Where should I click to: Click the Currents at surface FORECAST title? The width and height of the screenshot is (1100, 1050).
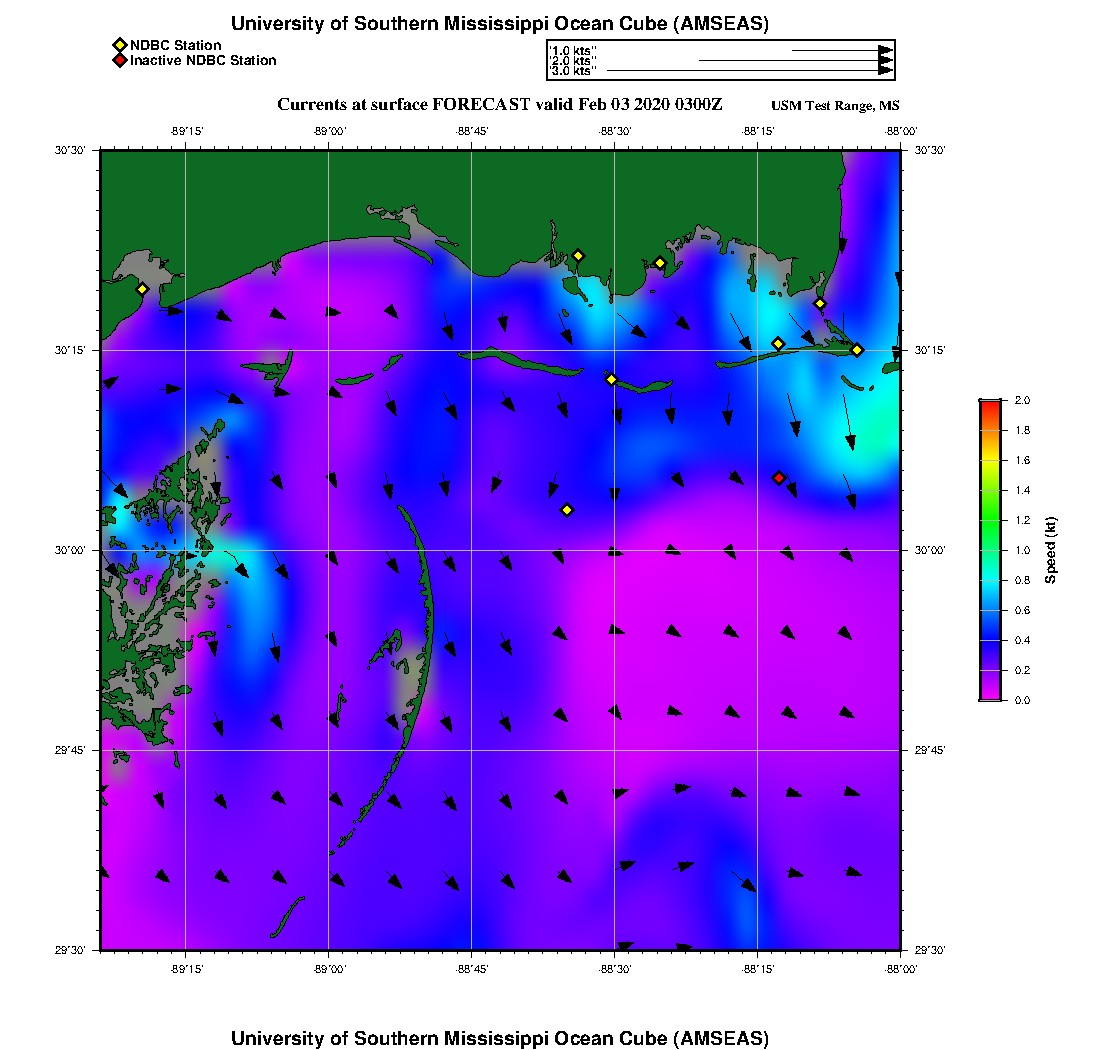tap(499, 104)
